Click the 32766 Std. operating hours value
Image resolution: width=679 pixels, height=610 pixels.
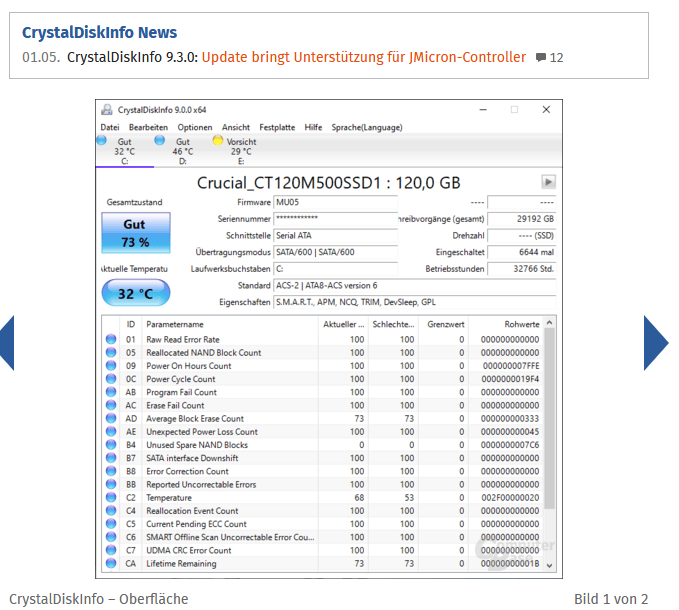521,269
